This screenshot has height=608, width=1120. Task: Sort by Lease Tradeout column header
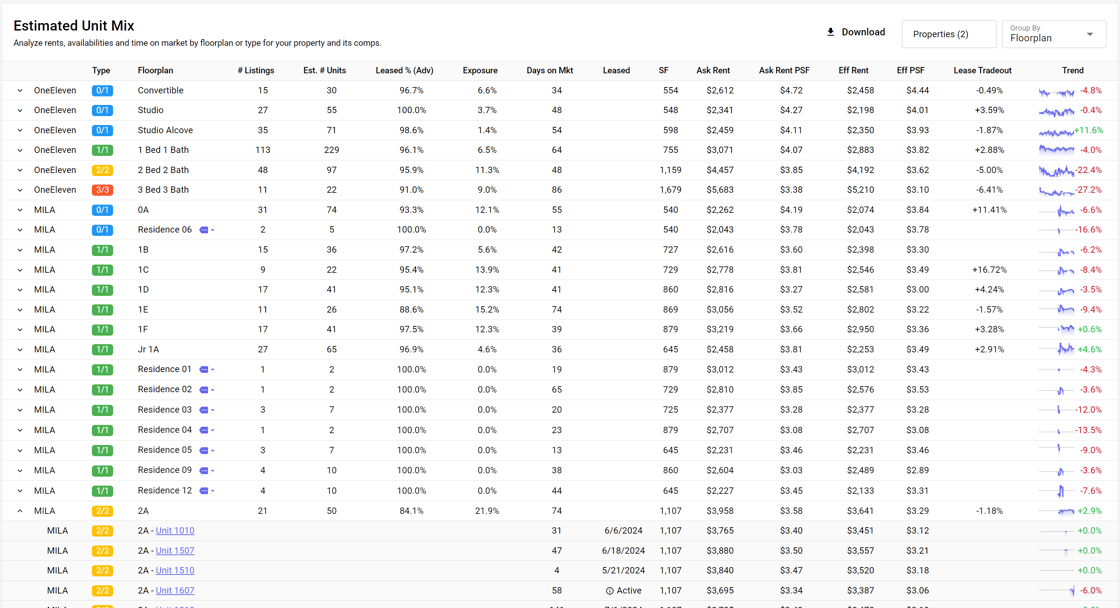(982, 70)
